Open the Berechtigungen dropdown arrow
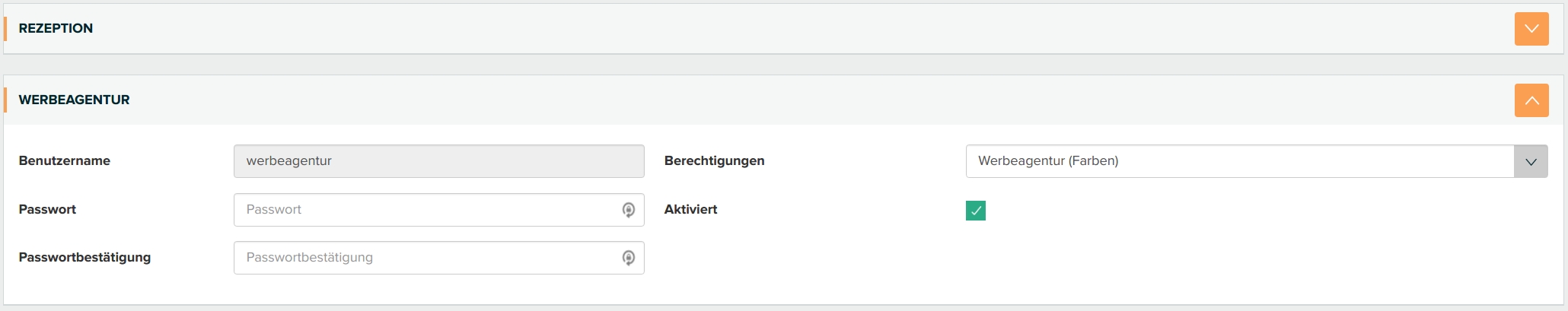The width and height of the screenshot is (1568, 311). 1531,161
